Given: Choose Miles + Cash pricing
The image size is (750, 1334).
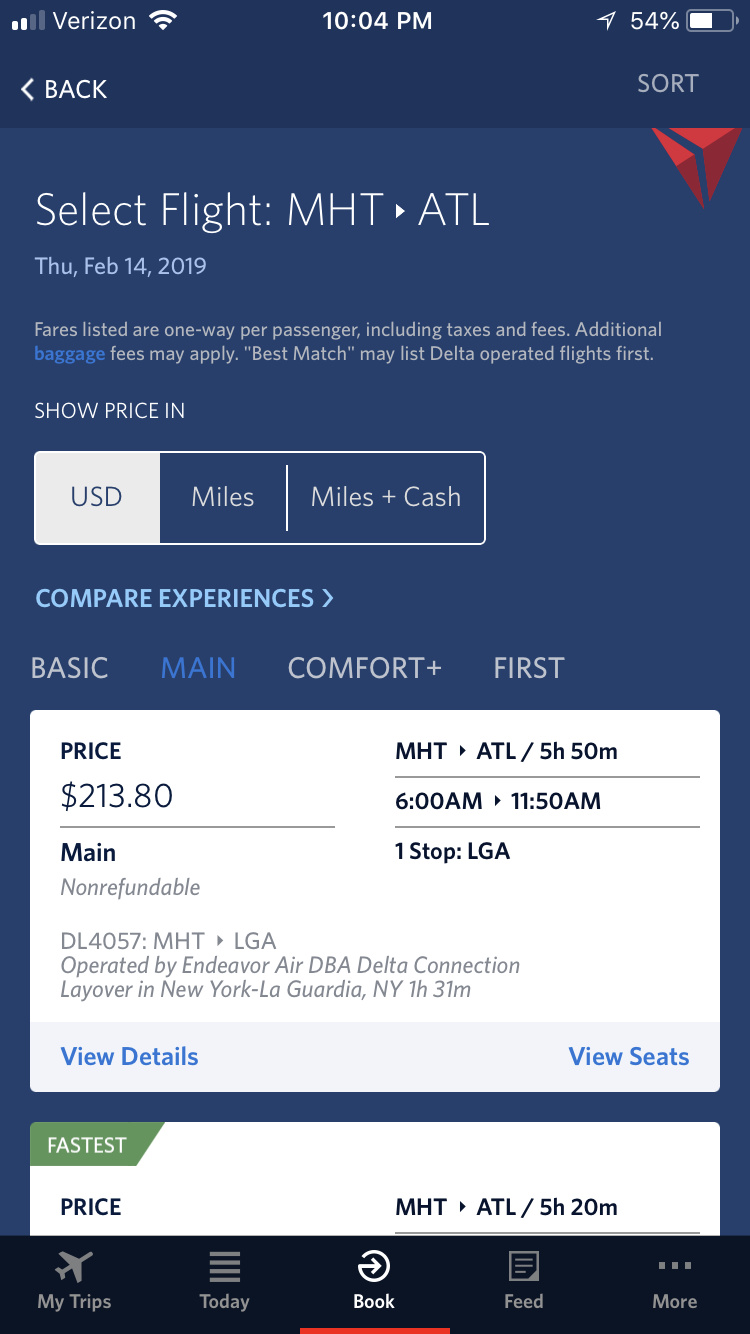Looking at the screenshot, I should [x=385, y=497].
